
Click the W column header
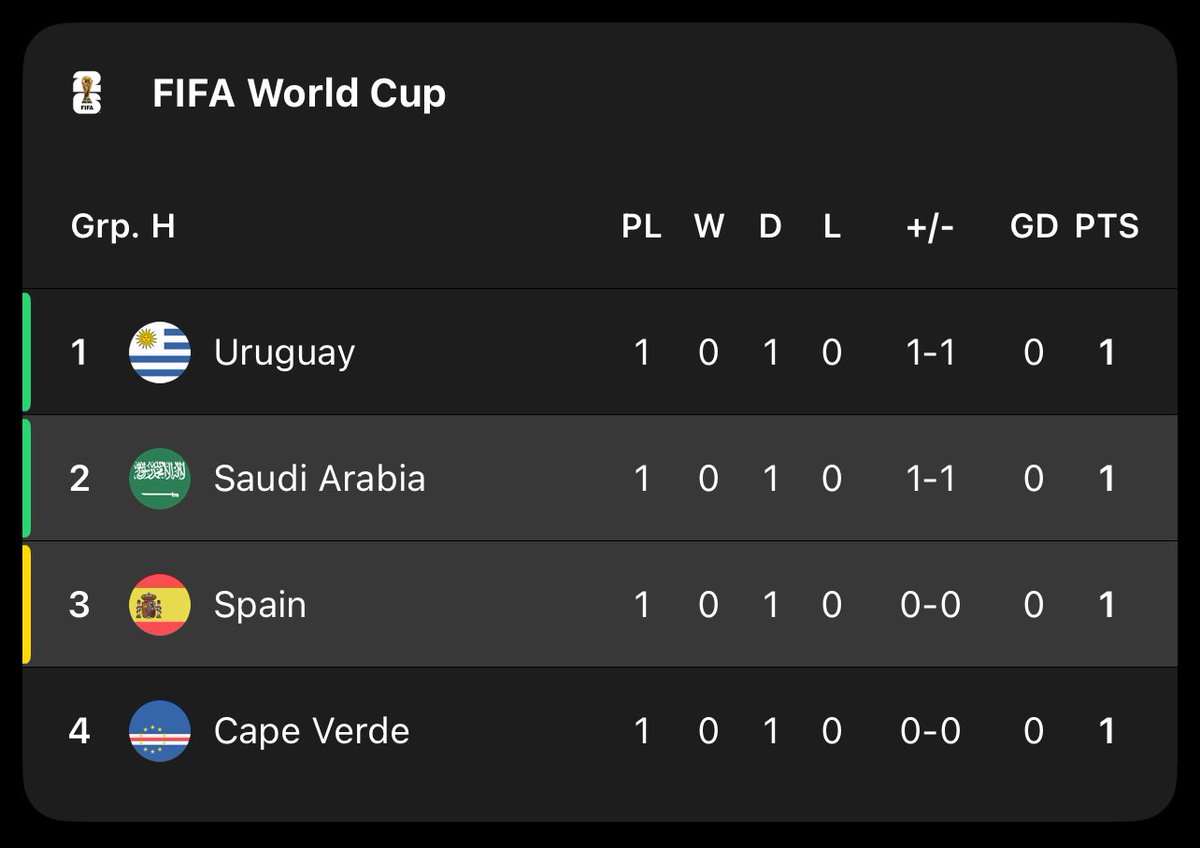709,226
